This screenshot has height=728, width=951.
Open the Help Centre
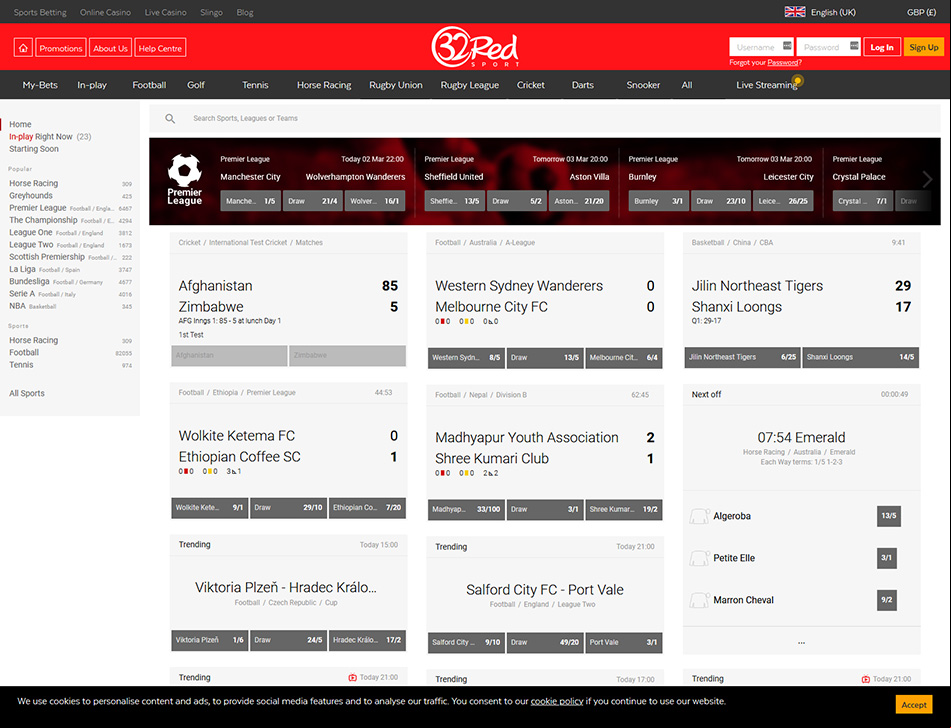coord(160,48)
